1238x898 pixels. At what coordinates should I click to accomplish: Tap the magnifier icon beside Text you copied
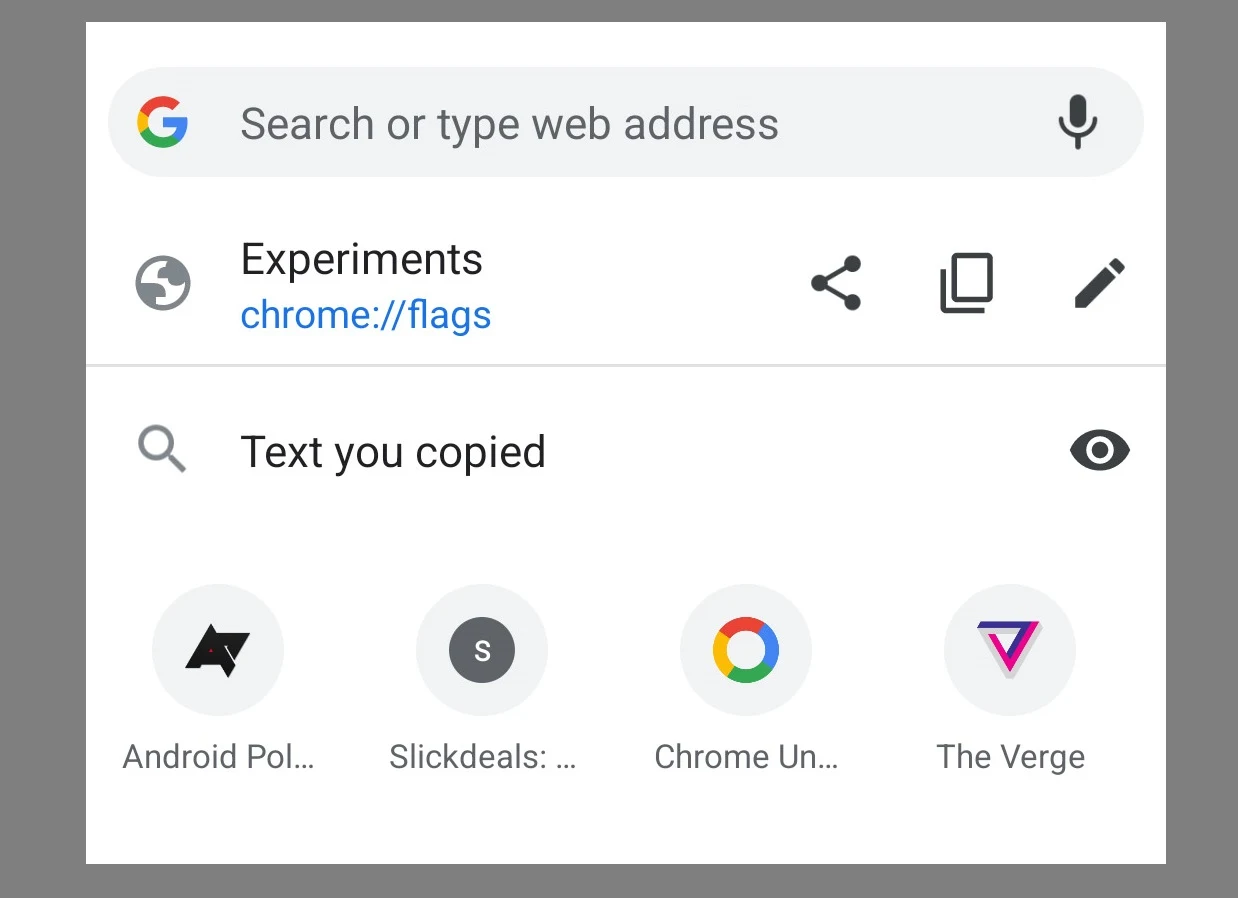point(161,450)
